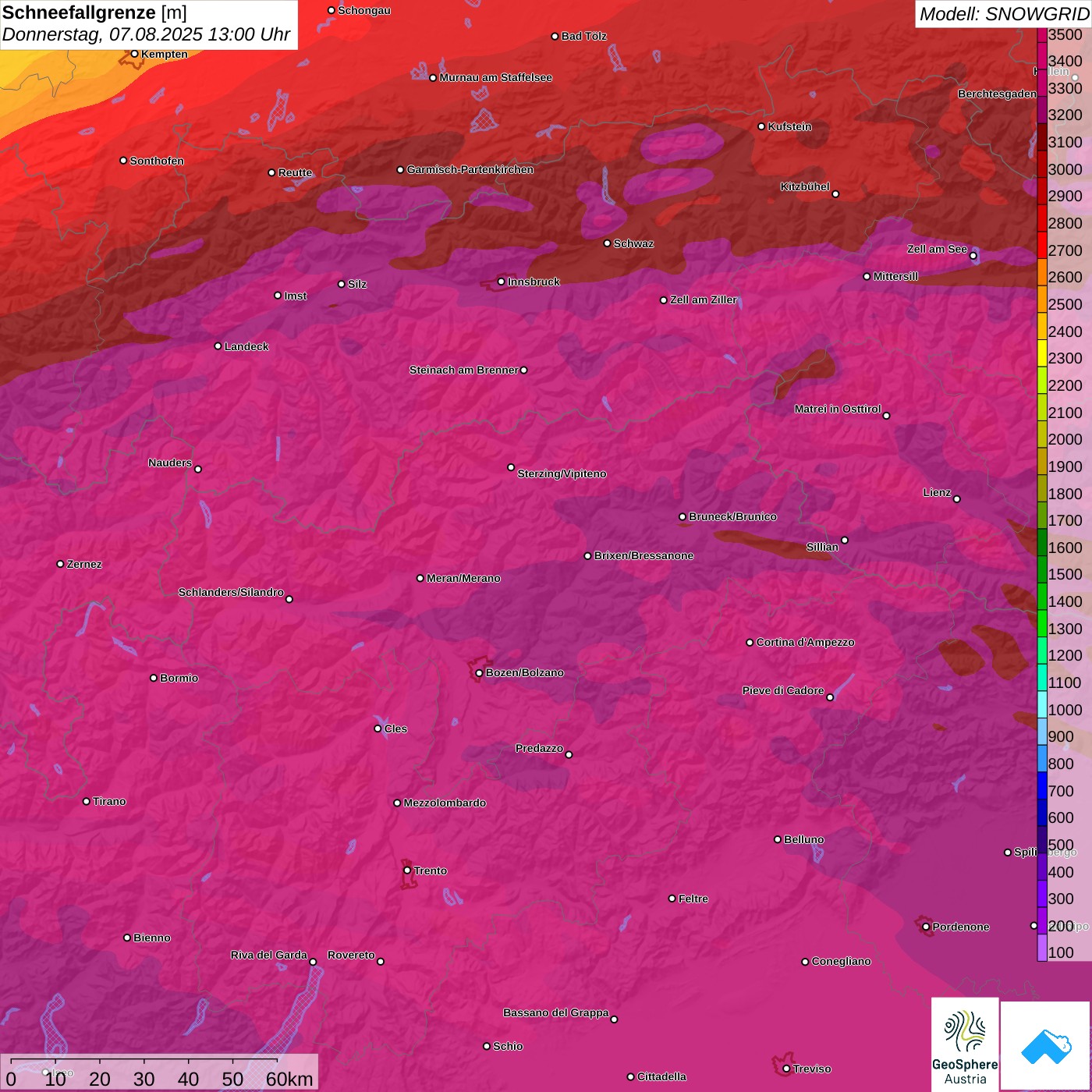This screenshot has height=1092, width=1092.
Task: Click the Kitzbühel label
Action: click(x=805, y=186)
